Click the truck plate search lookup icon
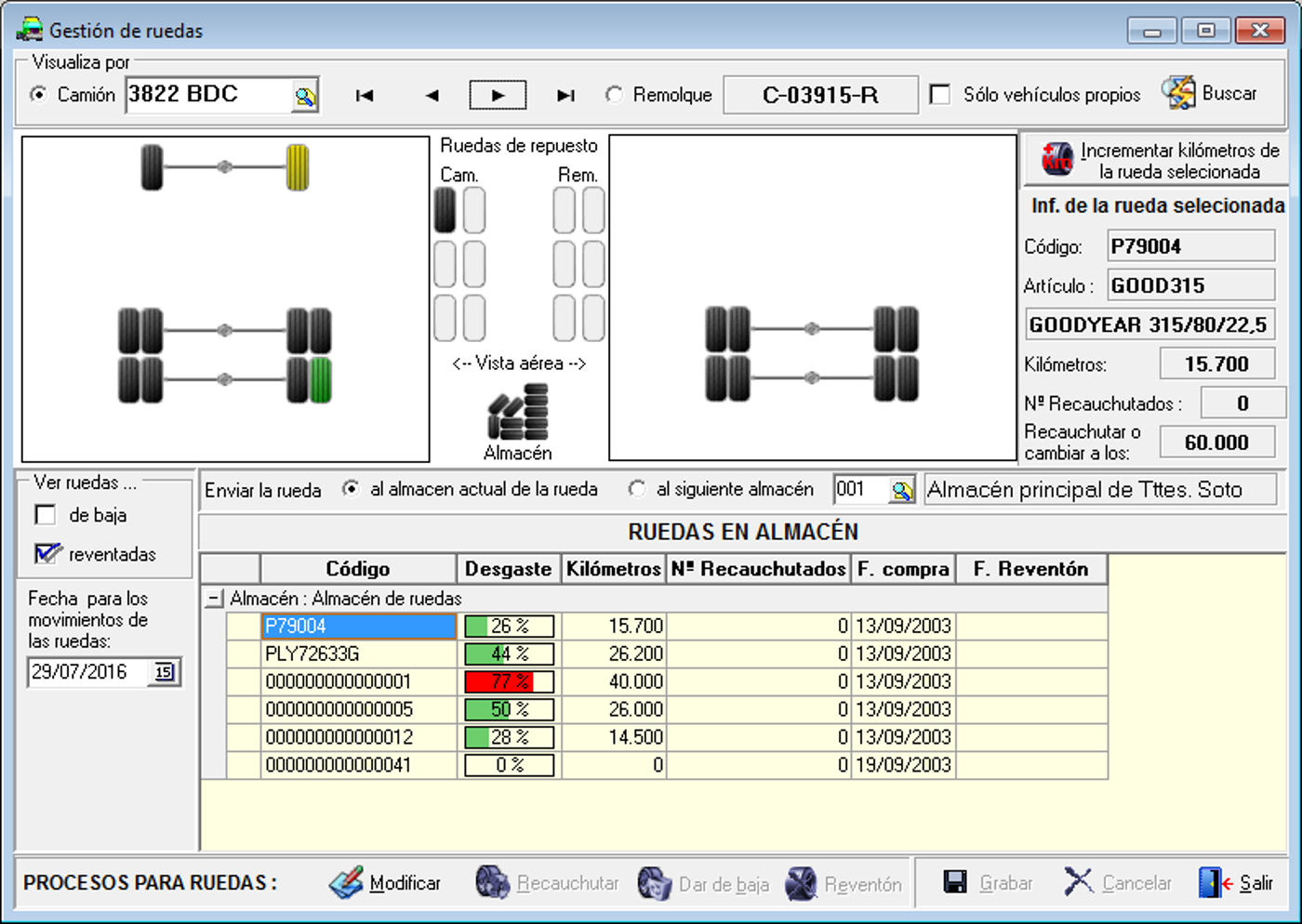The image size is (1302, 924). click(304, 96)
